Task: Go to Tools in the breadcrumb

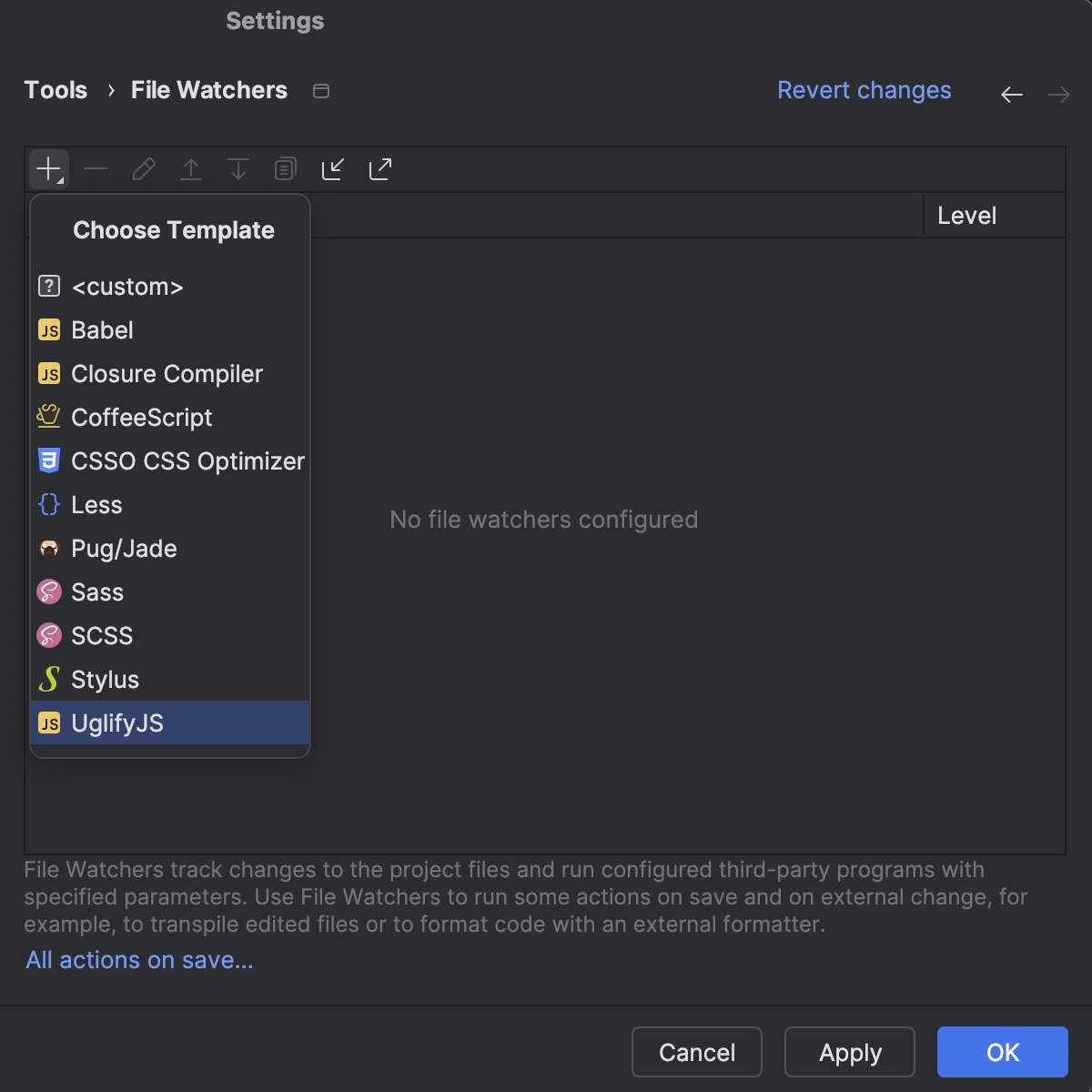Action: 56,90
